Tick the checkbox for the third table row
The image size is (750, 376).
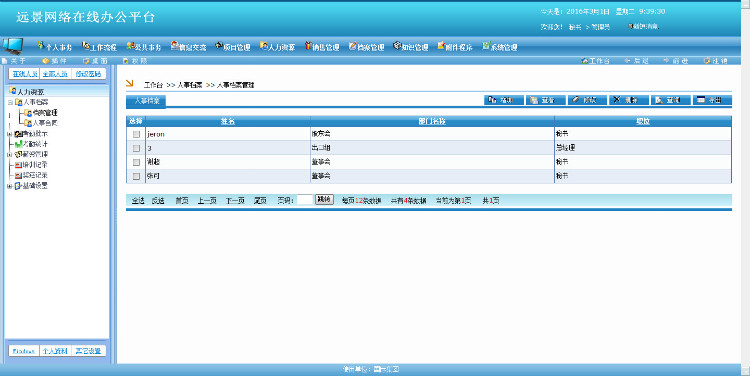[136, 162]
